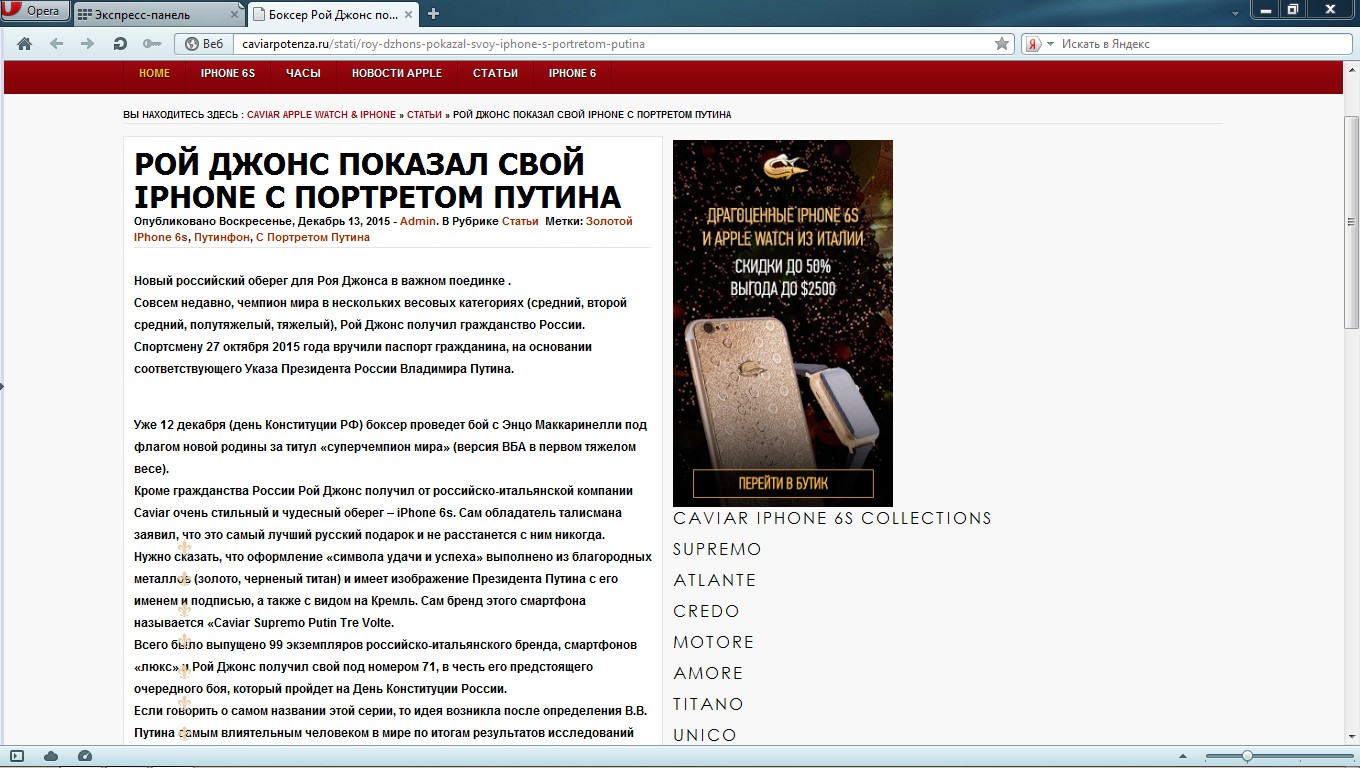Click CAVIAR IPHONE 6S COLLECTIONS heading
This screenshot has height=768, width=1360.
tap(832, 518)
